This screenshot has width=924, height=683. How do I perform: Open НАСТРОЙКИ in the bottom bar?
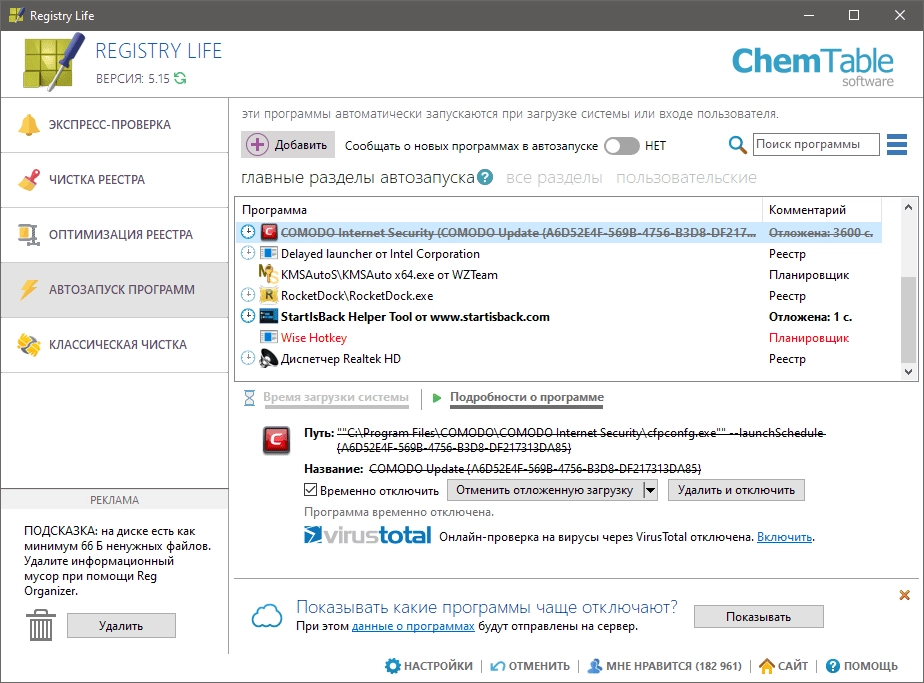[x=429, y=666]
